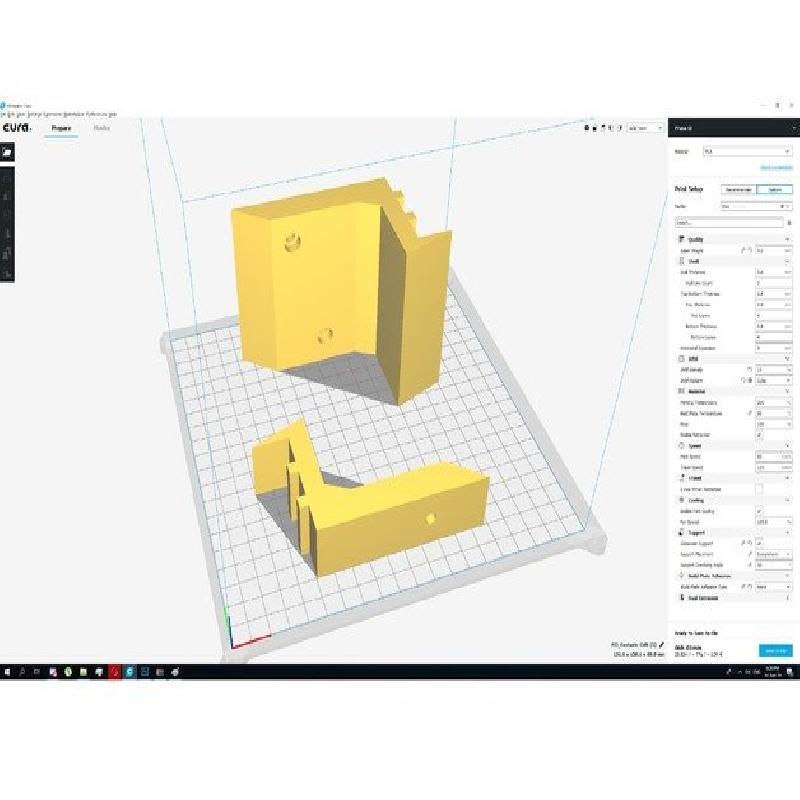
Task: Choose Recommended print setup
Action: click(739, 189)
